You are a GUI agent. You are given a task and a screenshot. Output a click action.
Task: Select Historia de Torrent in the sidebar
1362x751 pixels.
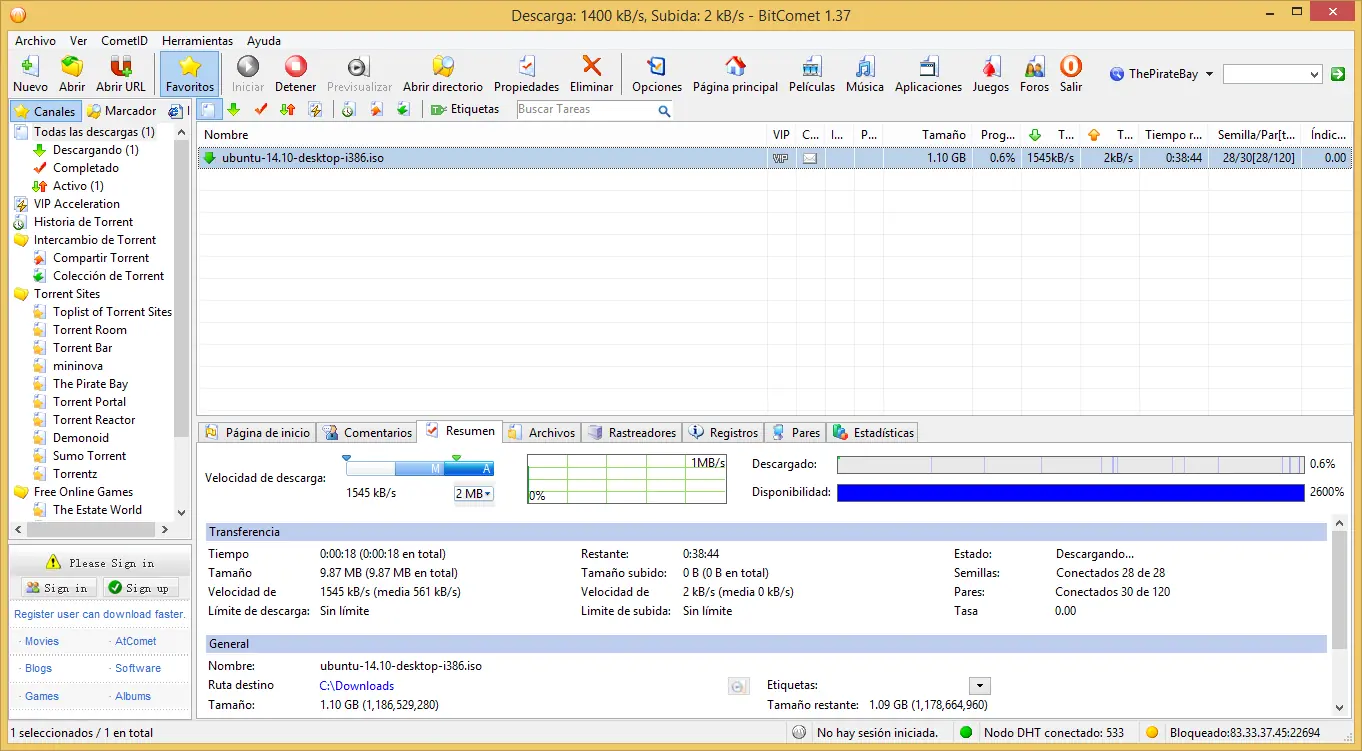[83, 222]
